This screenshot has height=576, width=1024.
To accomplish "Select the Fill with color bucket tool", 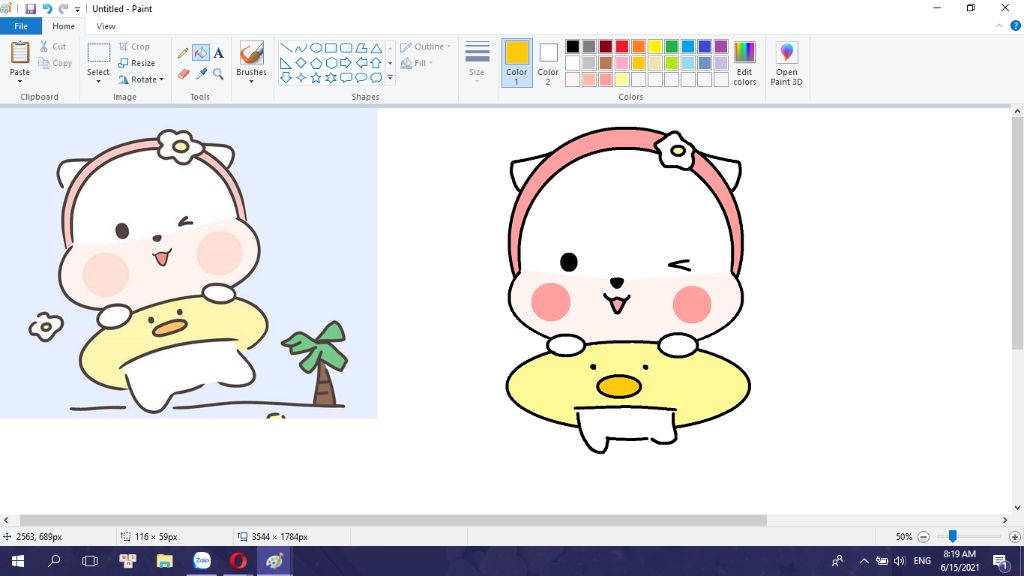I will [x=200, y=53].
